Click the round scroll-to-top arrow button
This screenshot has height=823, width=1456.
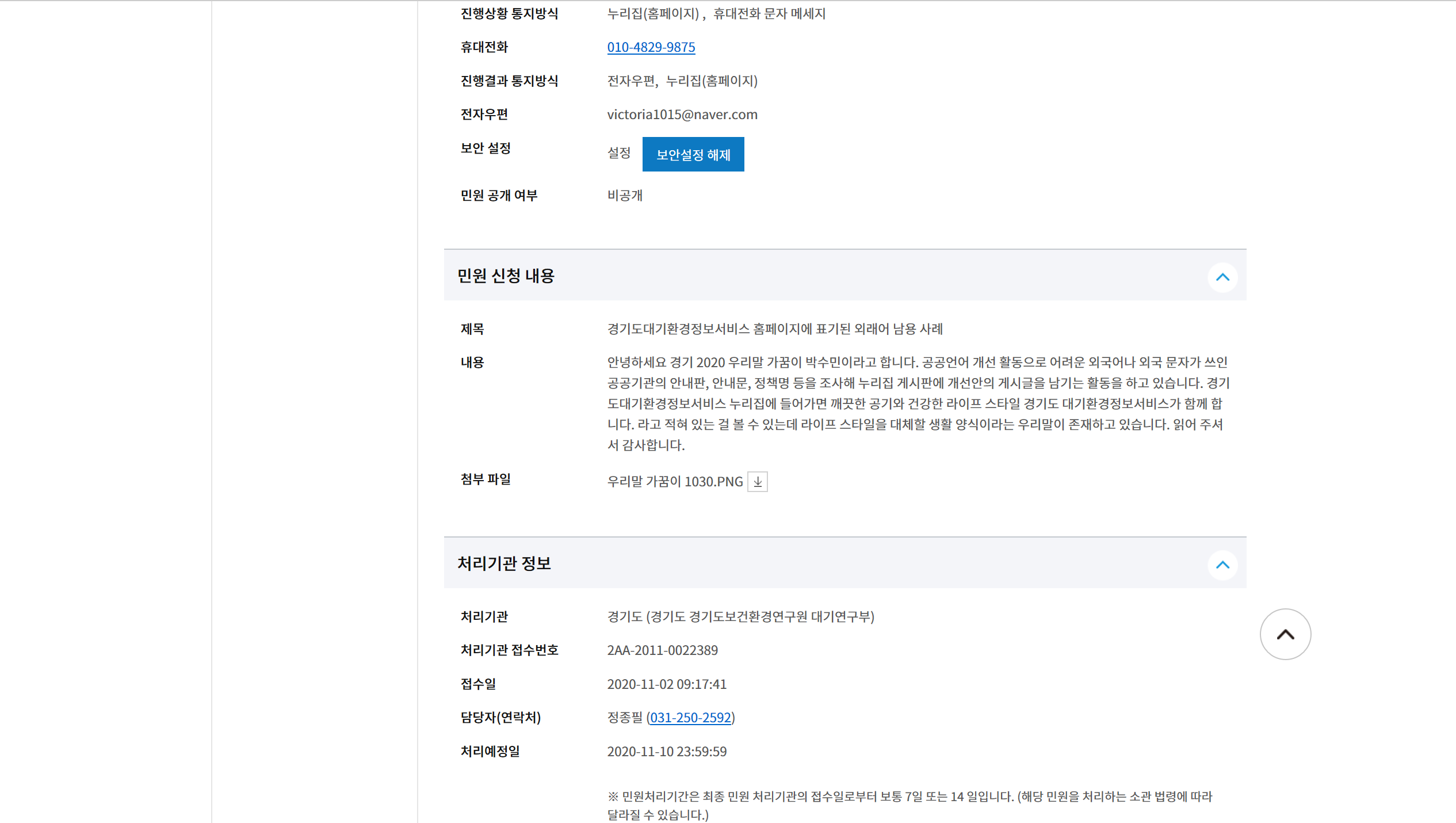coord(1285,634)
